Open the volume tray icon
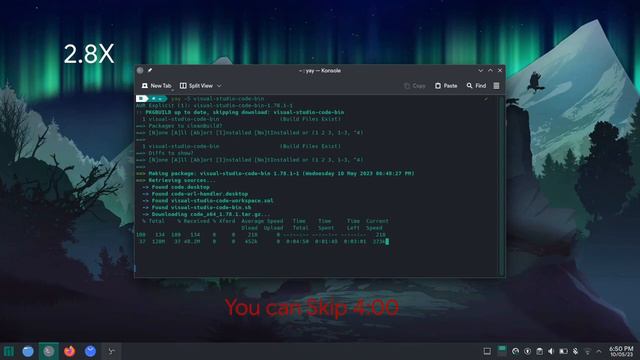This screenshot has height=360, width=640. click(x=551, y=351)
